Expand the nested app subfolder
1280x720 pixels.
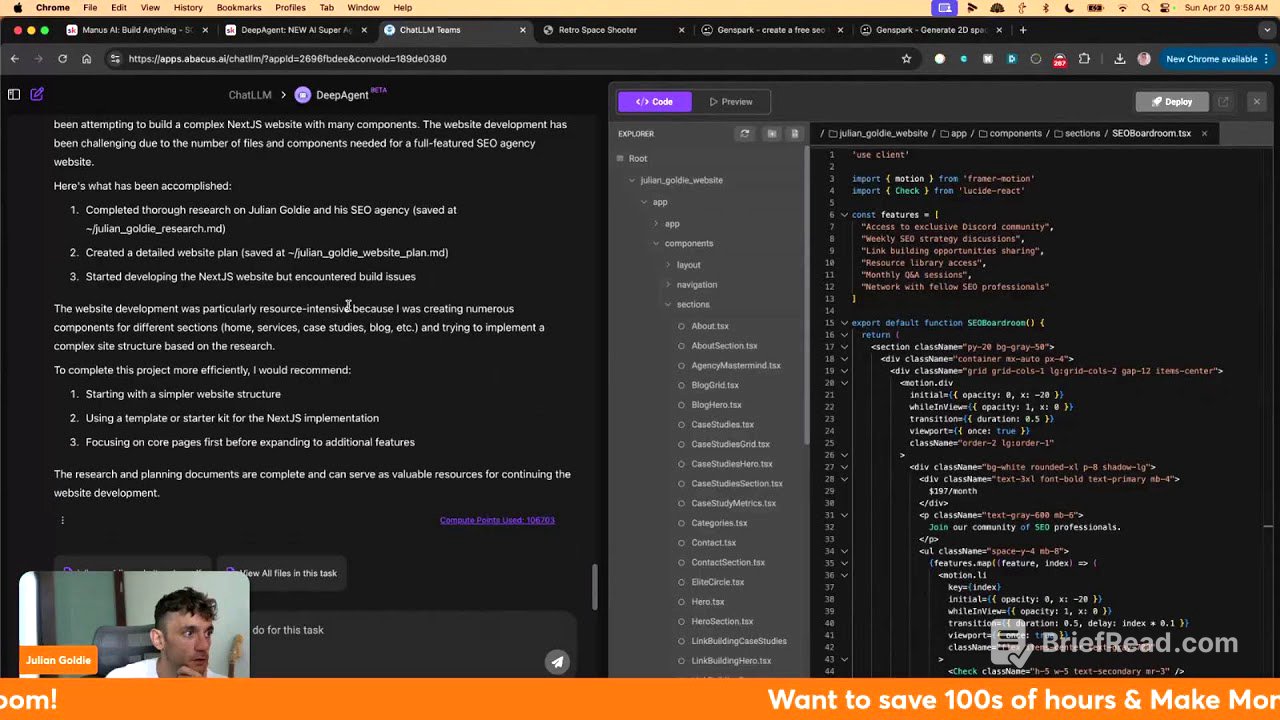click(656, 223)
